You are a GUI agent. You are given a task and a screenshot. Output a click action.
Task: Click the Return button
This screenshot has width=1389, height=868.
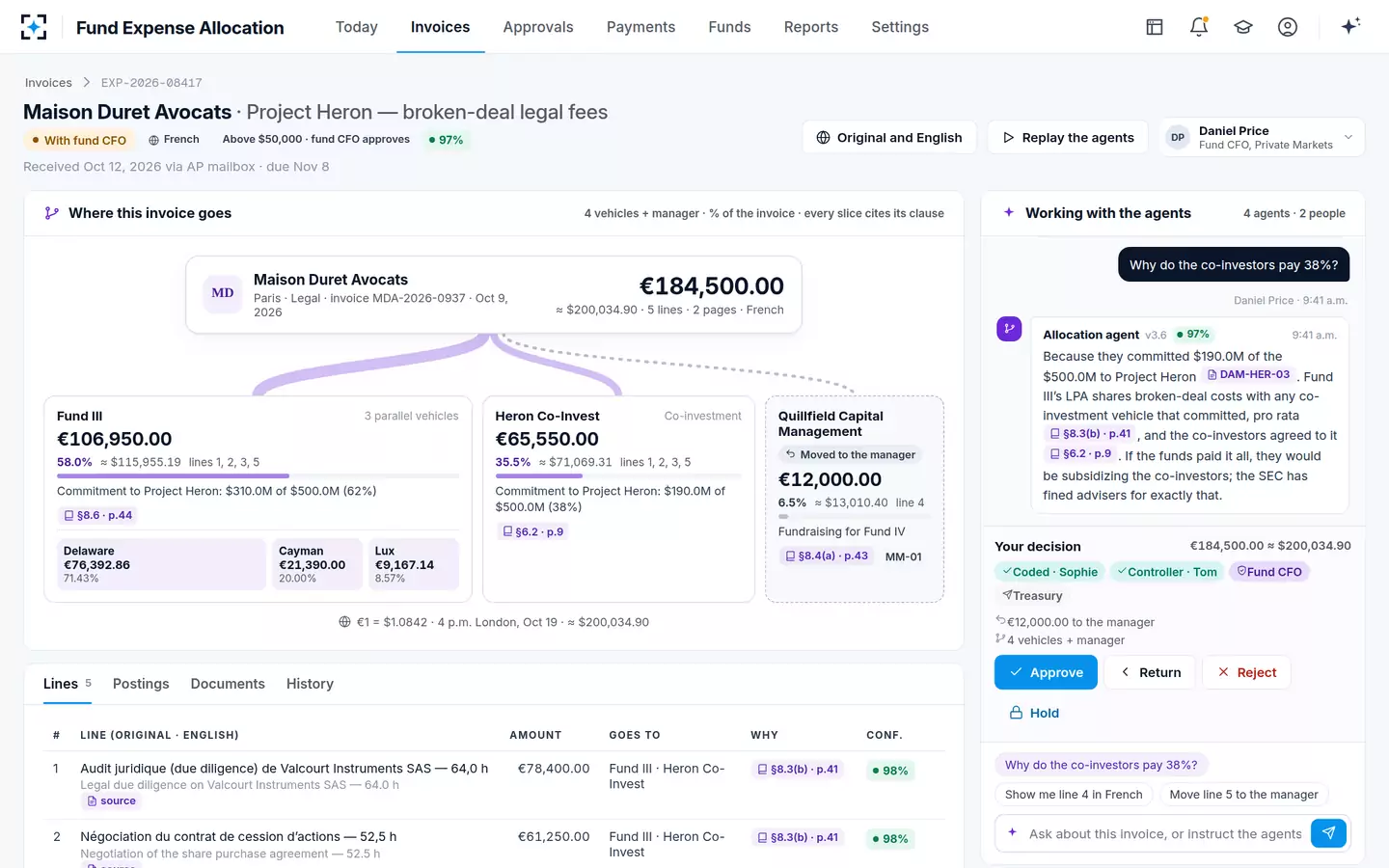click(1151, 672)
